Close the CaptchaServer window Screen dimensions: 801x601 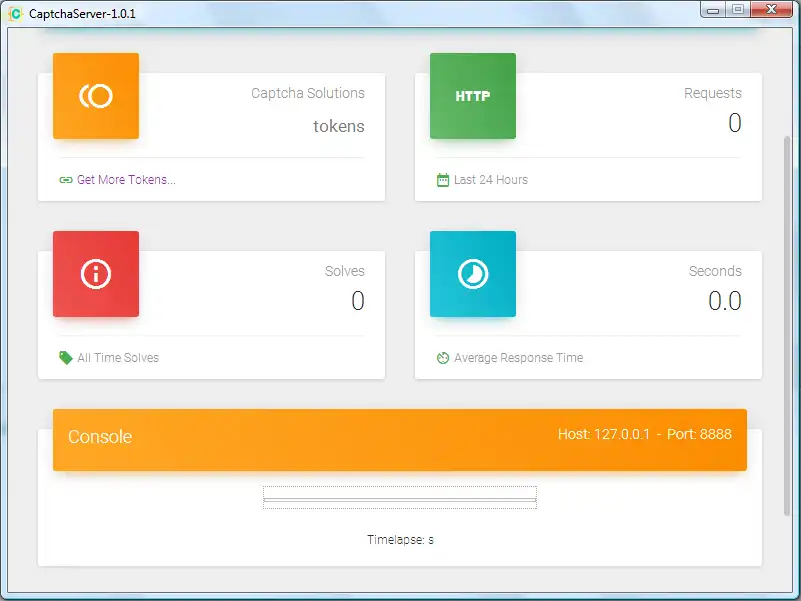click(x=771, y=10)
